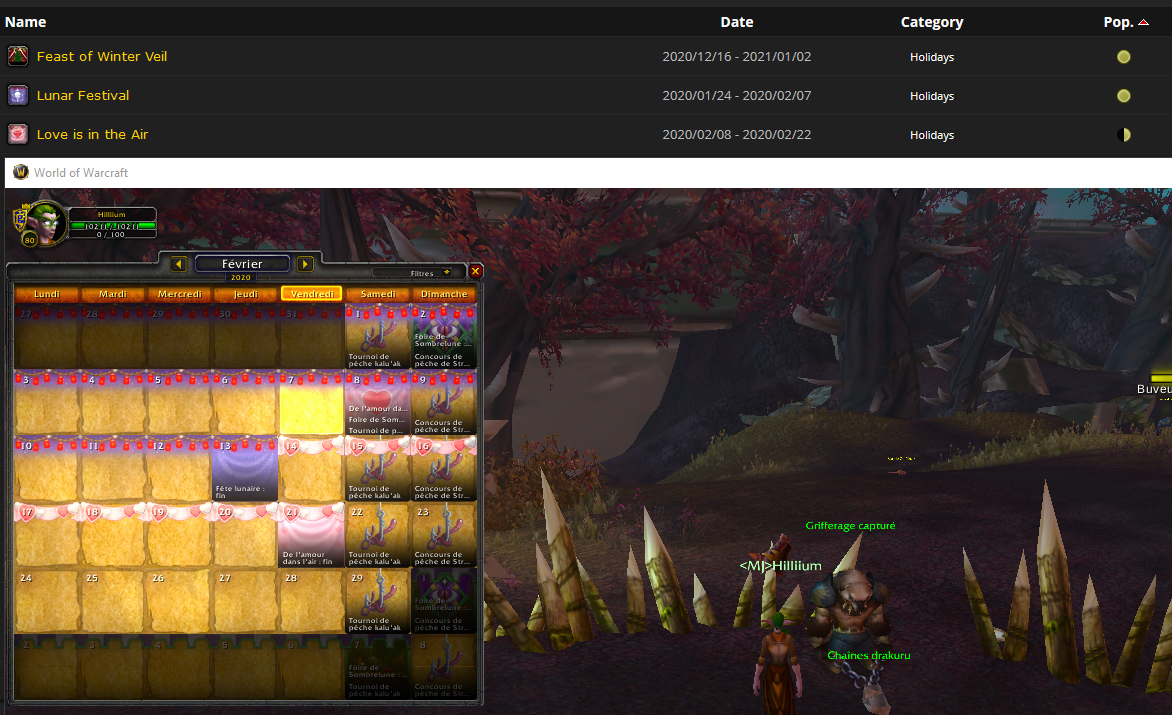Viewport: 1172px width, 715px height.
Task: Click the Feast of Winter Veil popularity dot
Action: pyautogui.click(x=1123, y=57)
